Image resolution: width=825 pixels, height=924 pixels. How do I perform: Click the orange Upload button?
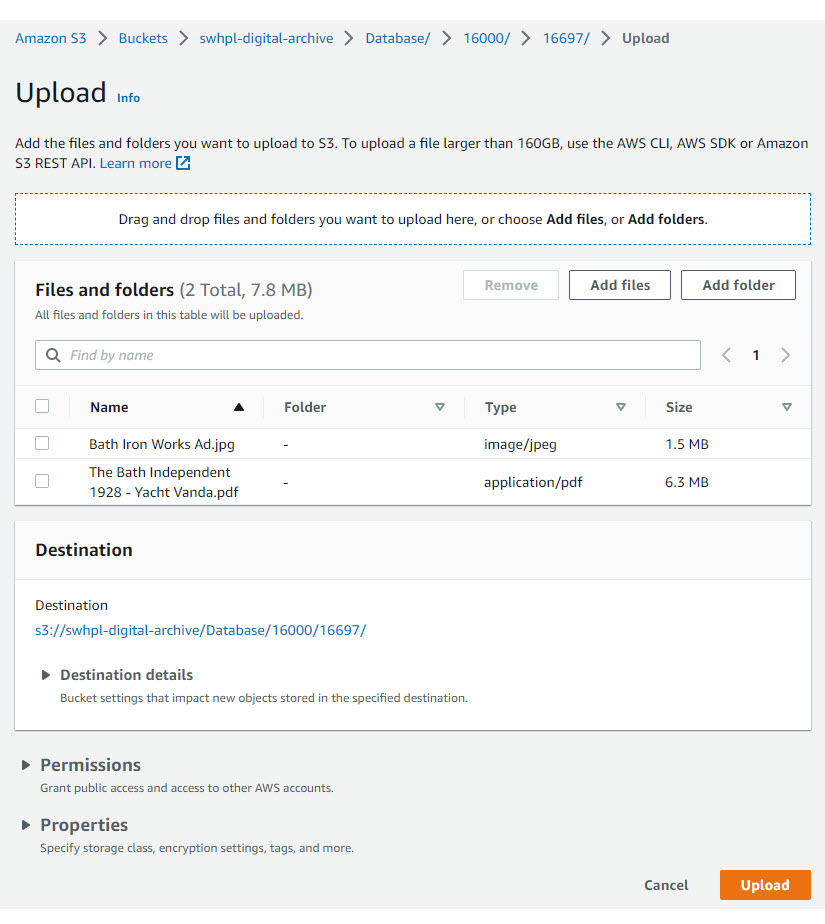click(x=765, y=885)
